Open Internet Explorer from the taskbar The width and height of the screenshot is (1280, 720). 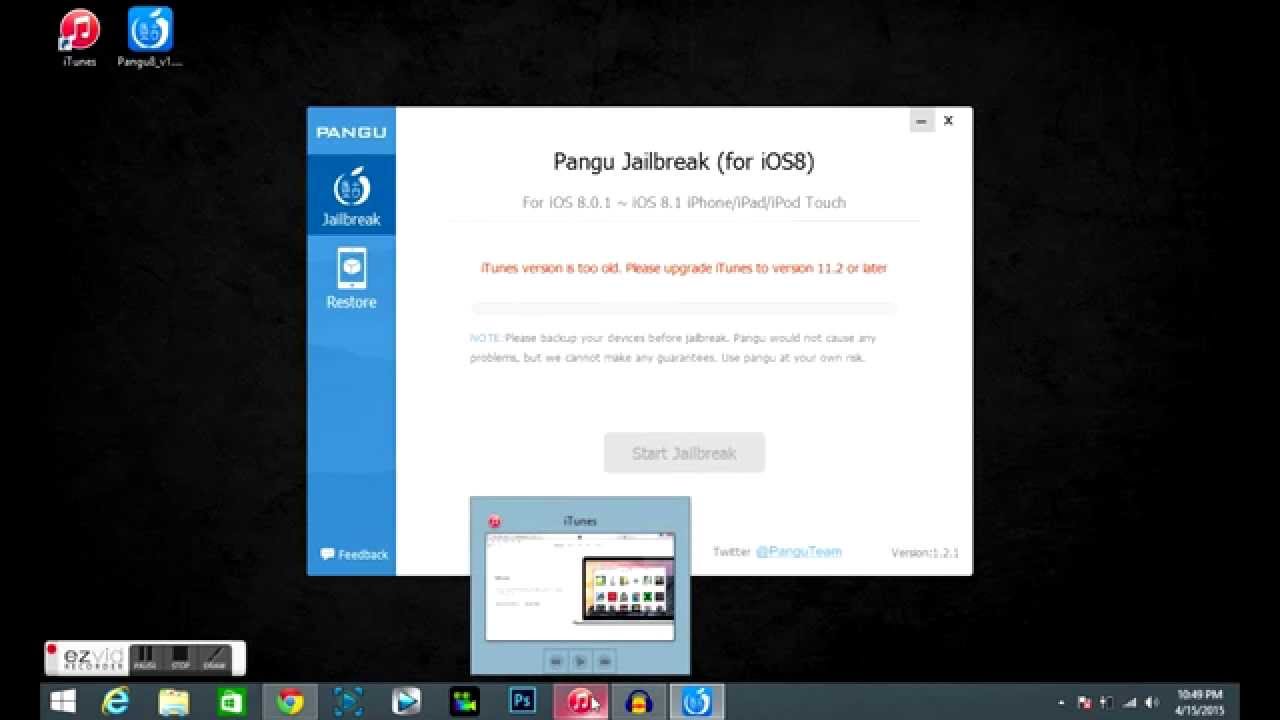pos(116,702)
